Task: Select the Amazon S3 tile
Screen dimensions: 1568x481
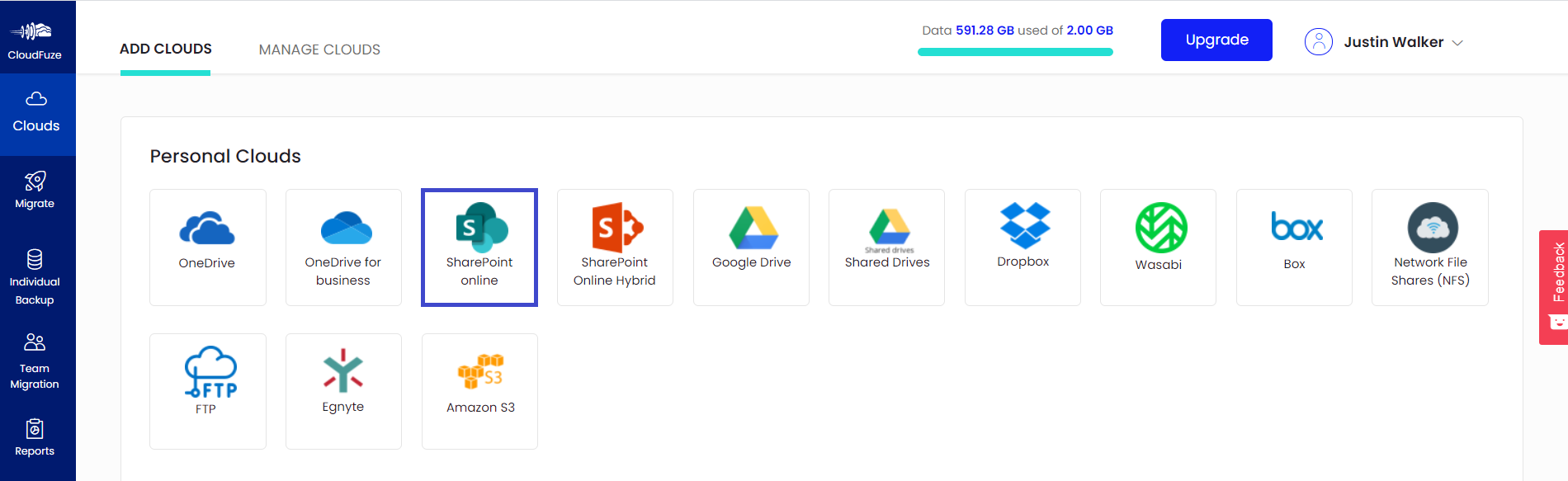Action: 479,391
